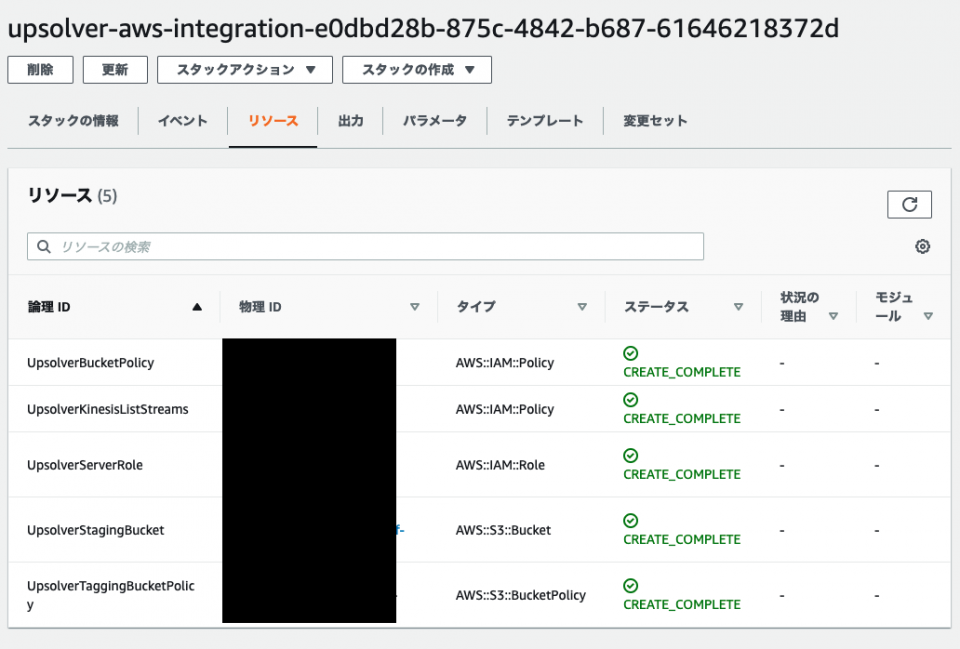The image size is (960, 649).
Task: Click CREATE_COMPLETE status of UpsolverServerRole
Action: (682, 475)
